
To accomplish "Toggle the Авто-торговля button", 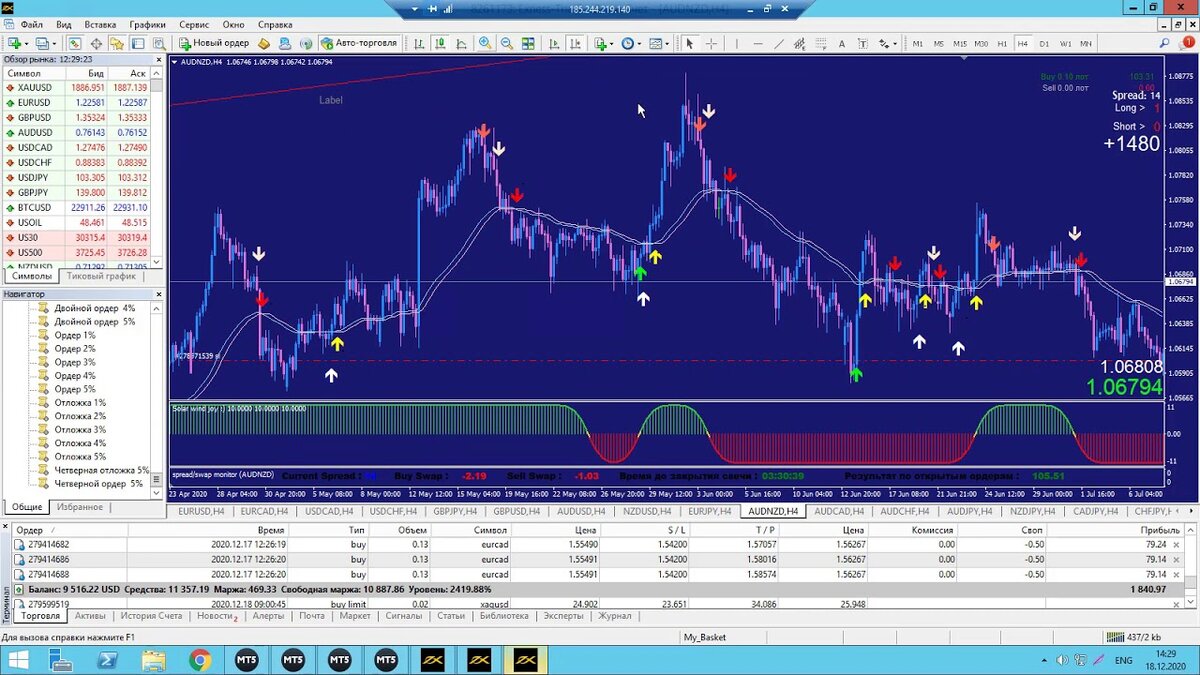I will tap(359, 43).
